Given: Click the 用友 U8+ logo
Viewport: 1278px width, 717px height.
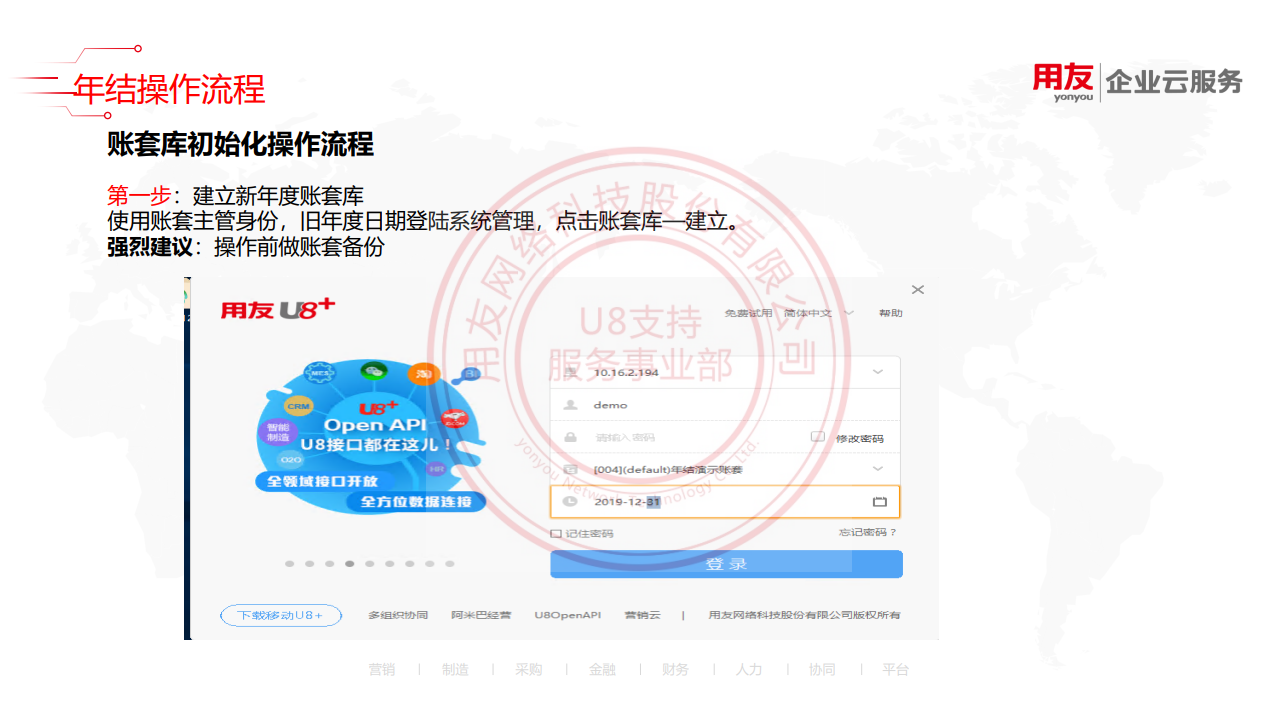Looking at the screenshot, I should tap(278, 310).
